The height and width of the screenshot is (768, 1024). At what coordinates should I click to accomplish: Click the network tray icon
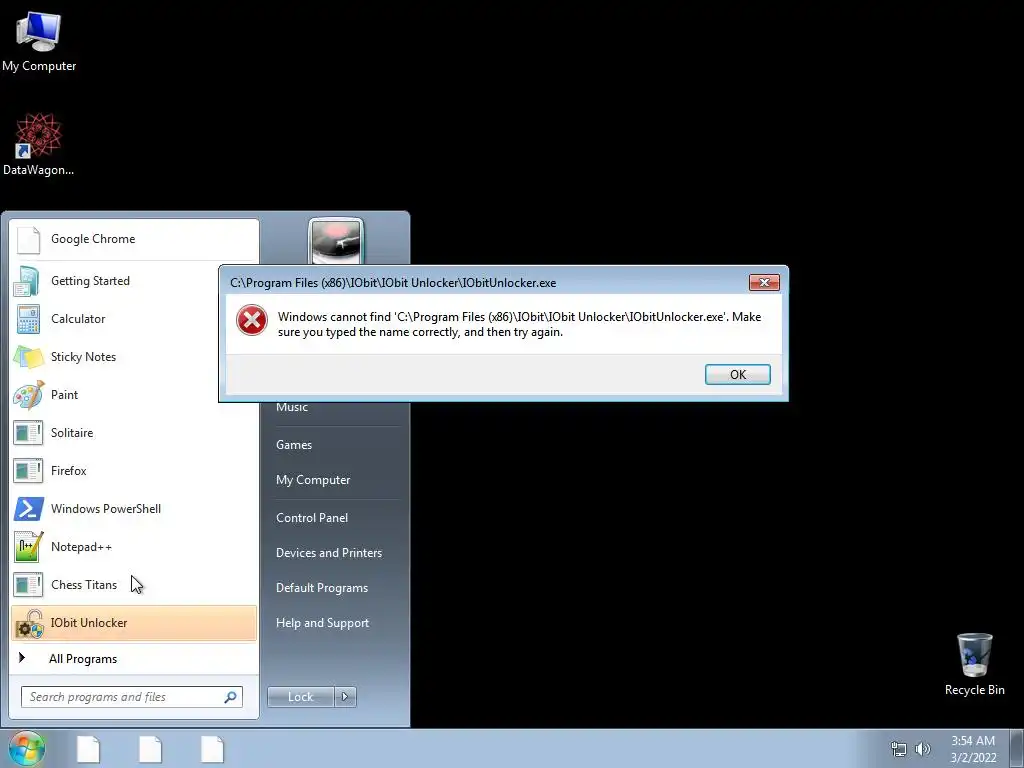(x=899, y=749)
